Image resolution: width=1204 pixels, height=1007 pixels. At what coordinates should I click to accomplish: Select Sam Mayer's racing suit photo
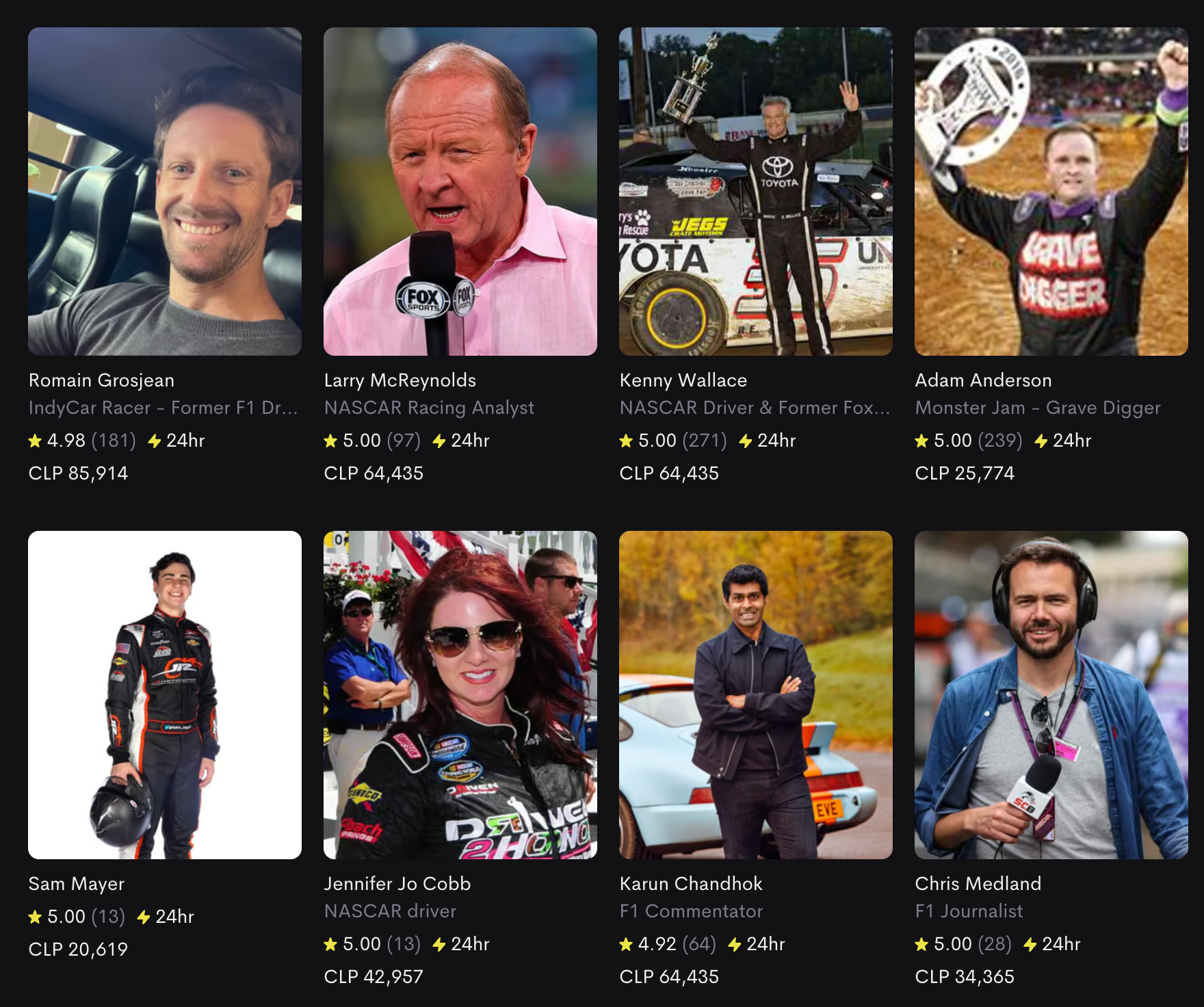pos(165,695)
